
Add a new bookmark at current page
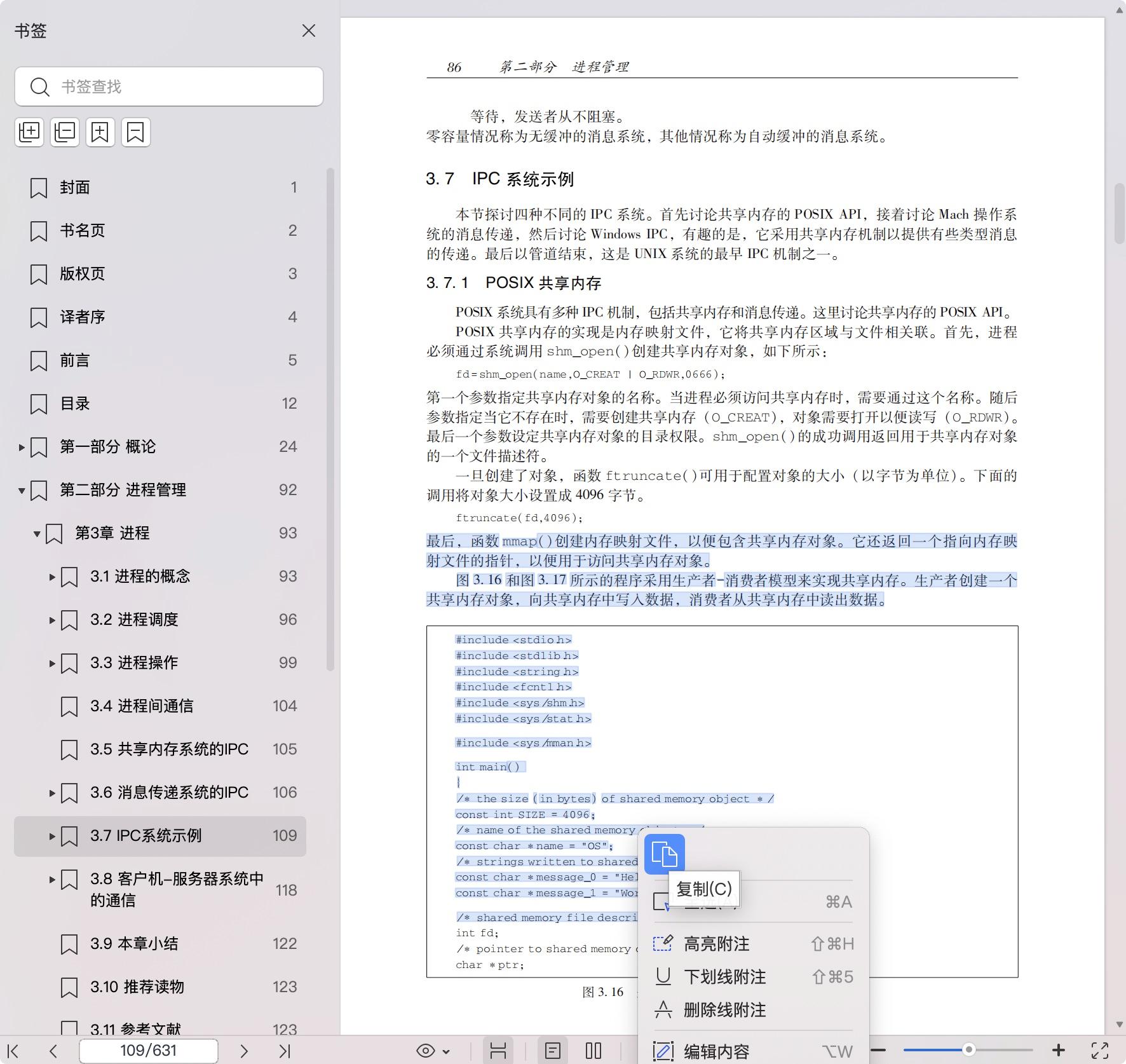coord(100,132)
